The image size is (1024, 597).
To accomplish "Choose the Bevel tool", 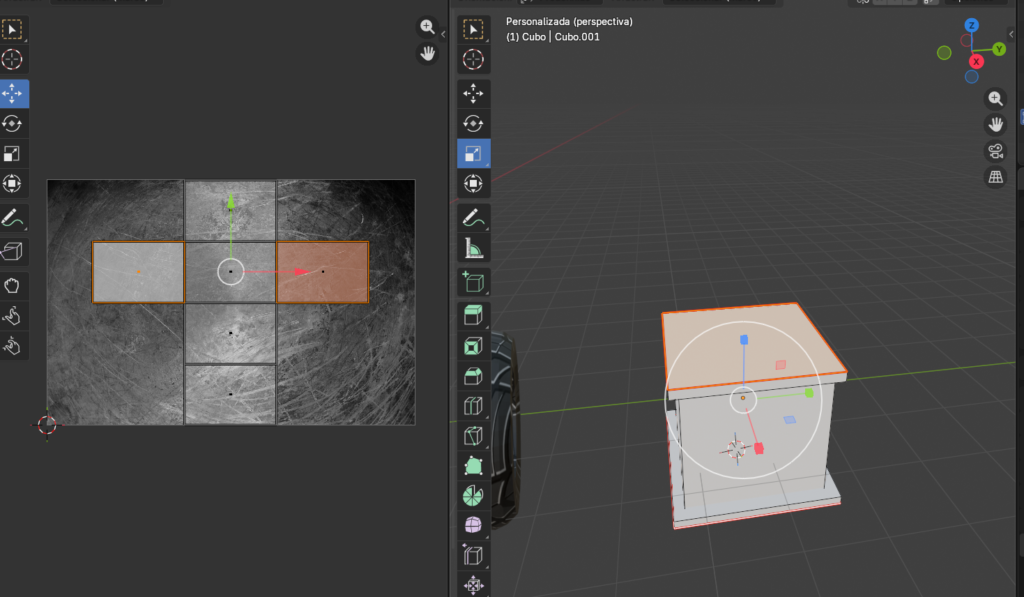I will [473, 376].
